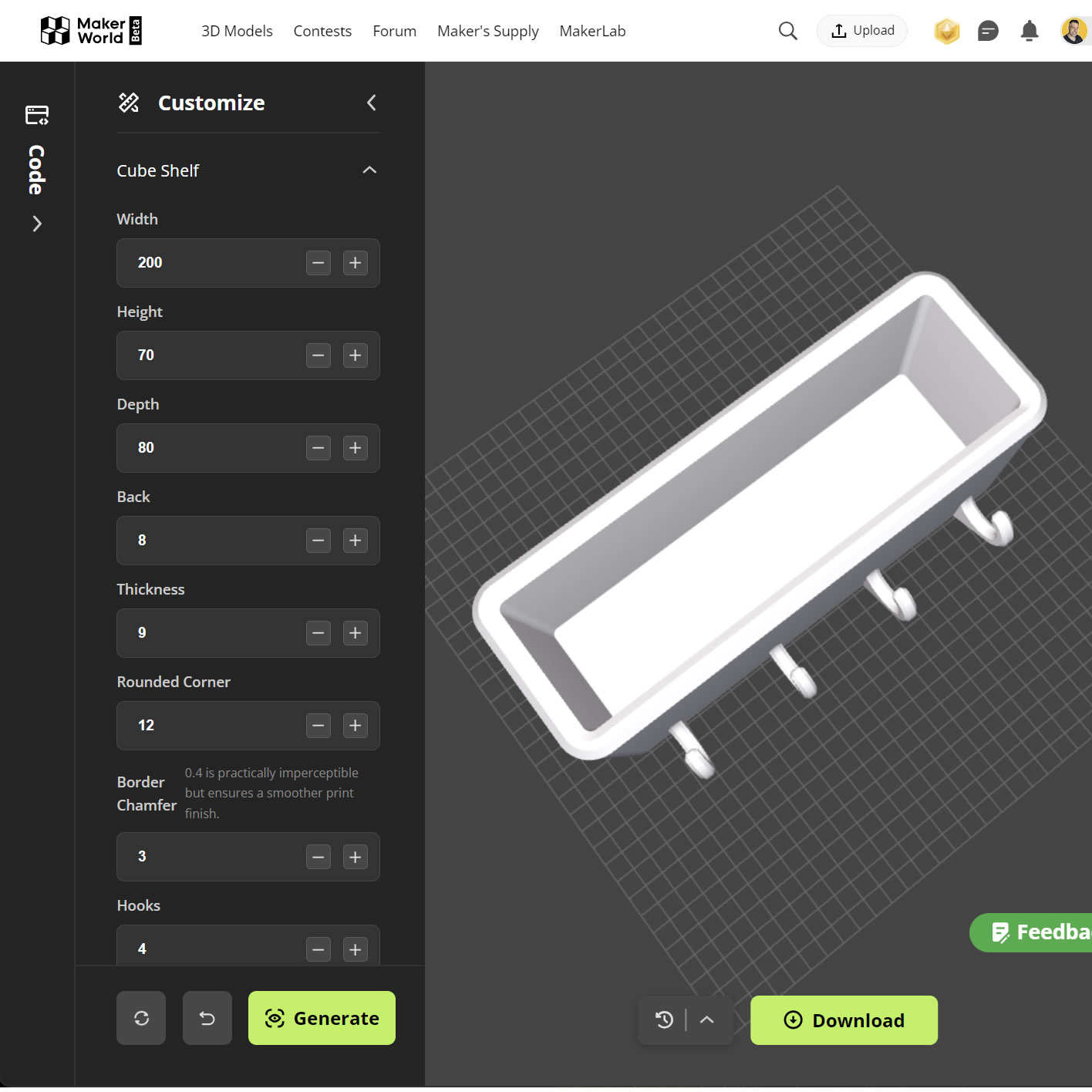The width and height of the screenshot is (1092, 1092).
Task: Open the MakerLab menu item
Action: tap(592, 31)
